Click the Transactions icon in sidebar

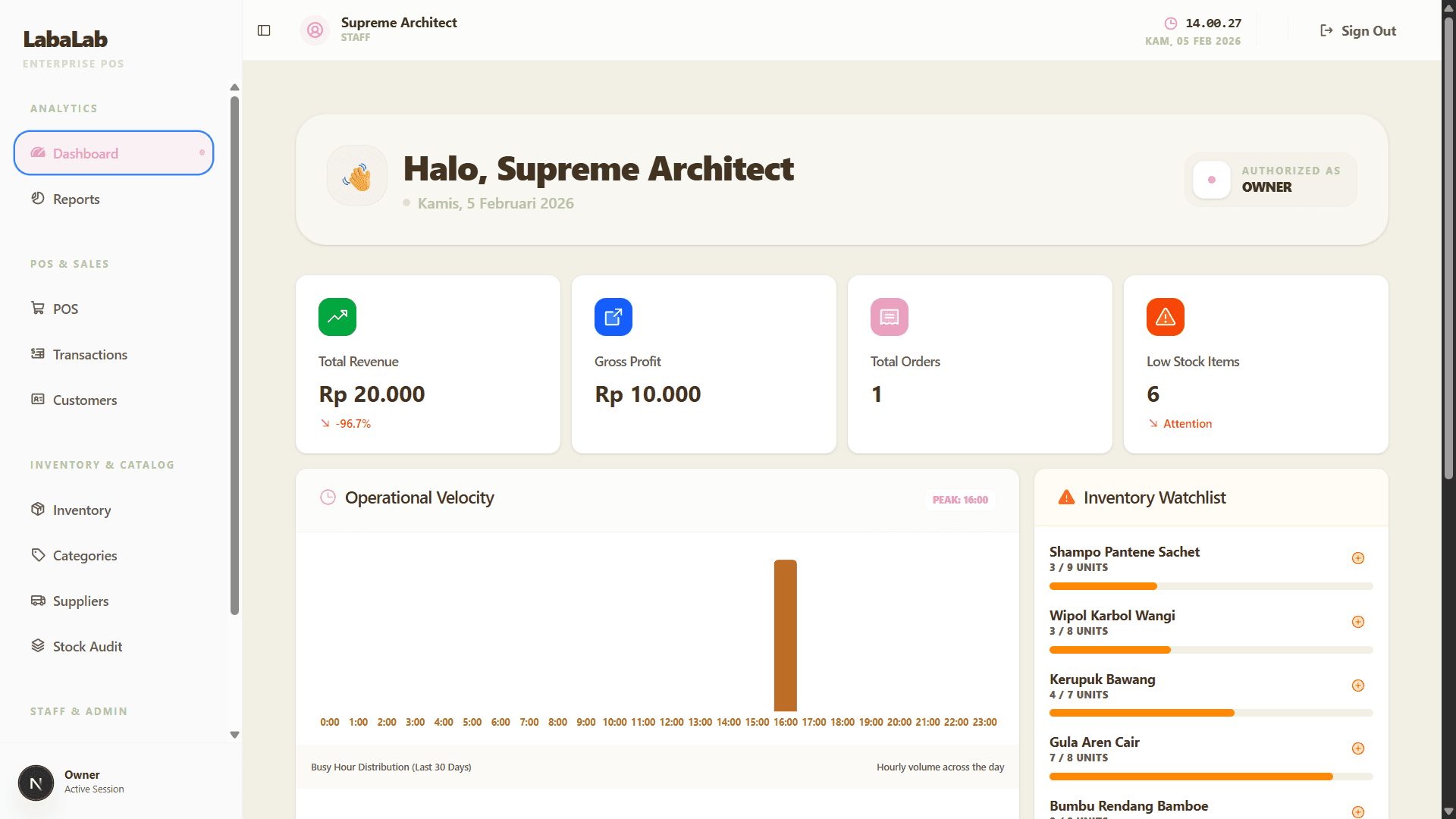click(38, 353)
